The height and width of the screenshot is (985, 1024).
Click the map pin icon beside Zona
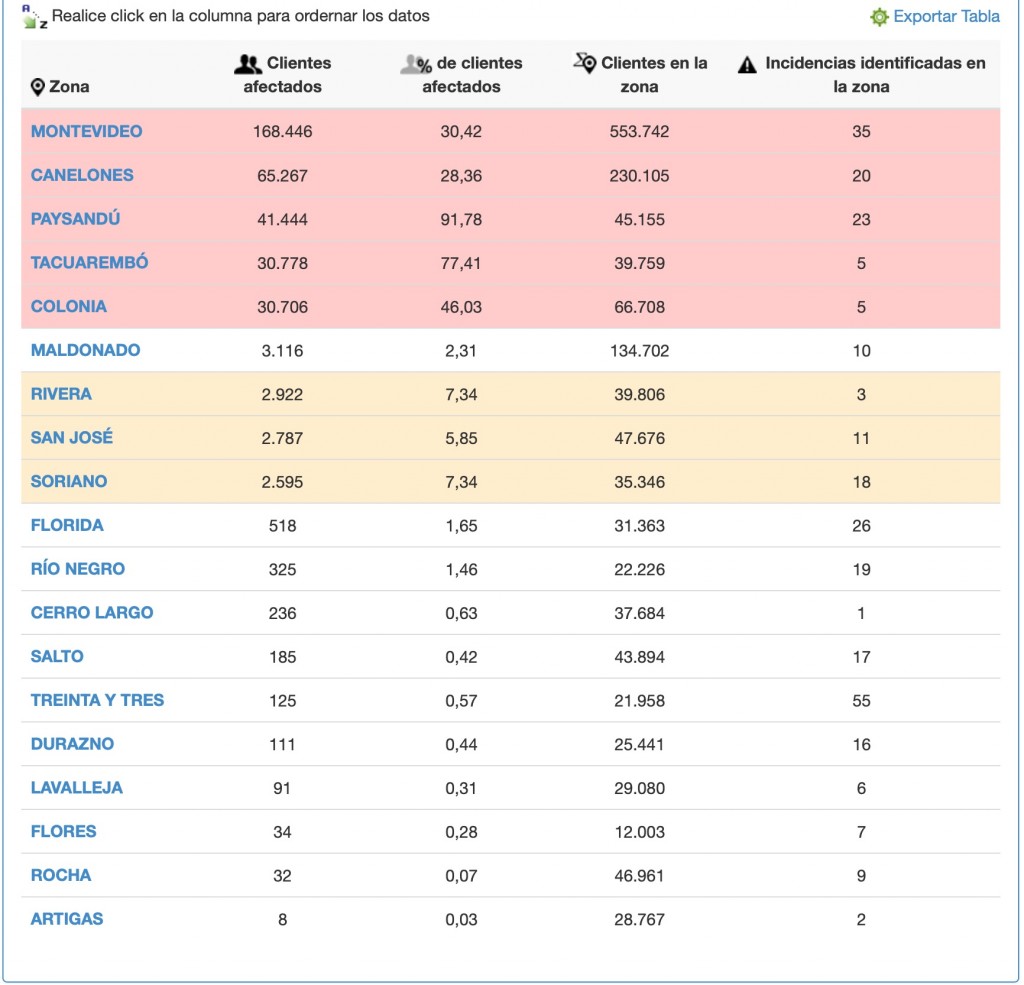pyautogui.click(x=38, y=87)
